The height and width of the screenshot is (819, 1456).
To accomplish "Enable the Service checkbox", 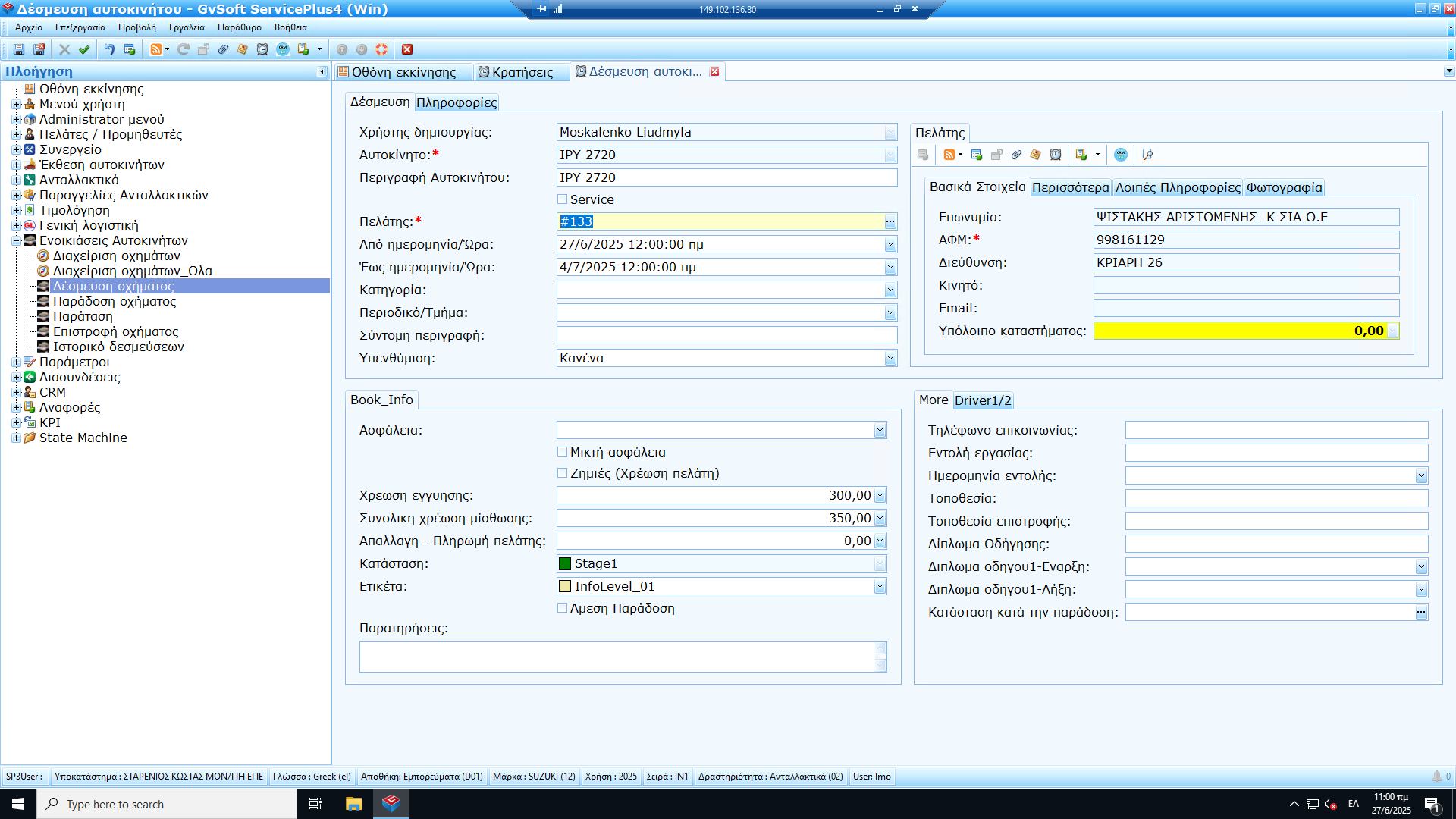I will (x=563, y=199).
